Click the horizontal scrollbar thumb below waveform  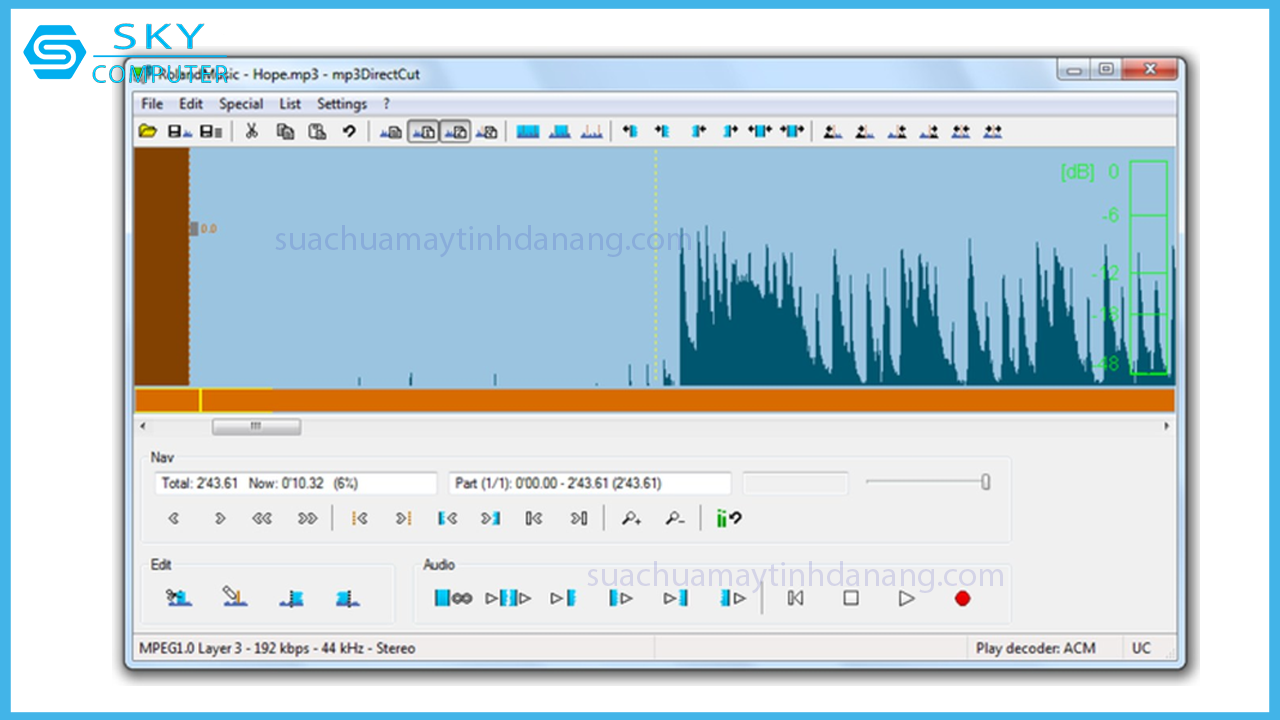pos(256,426)
